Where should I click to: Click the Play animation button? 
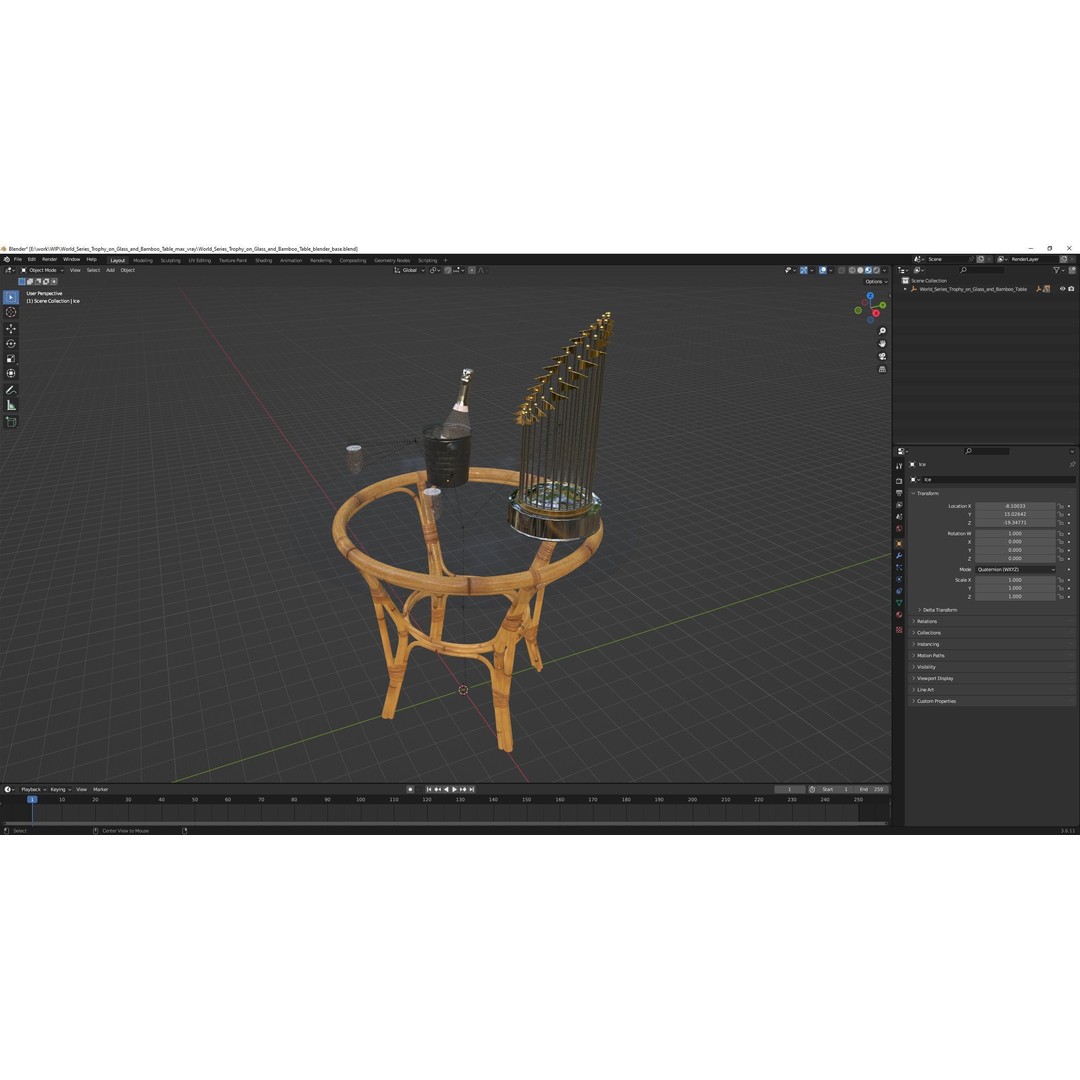pos(455,789)
